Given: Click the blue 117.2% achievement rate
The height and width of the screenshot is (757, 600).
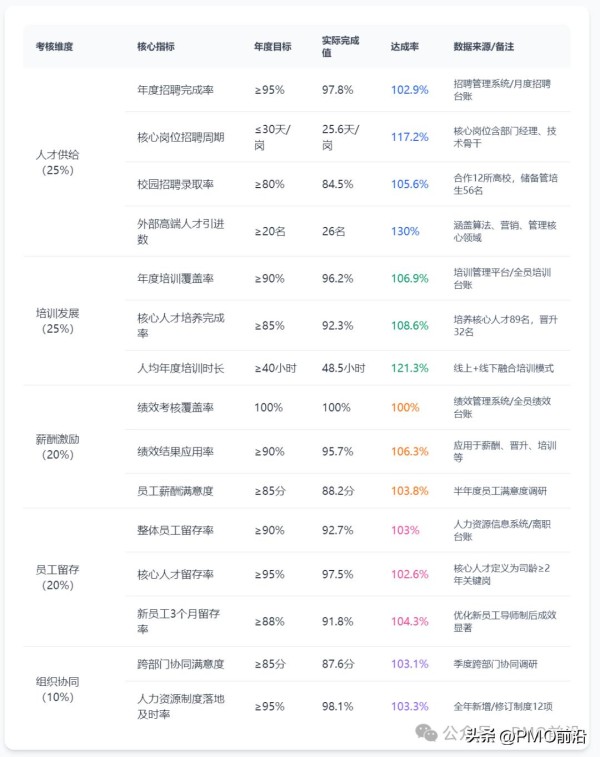Looking at the screenshot, I should coord(409,137).
